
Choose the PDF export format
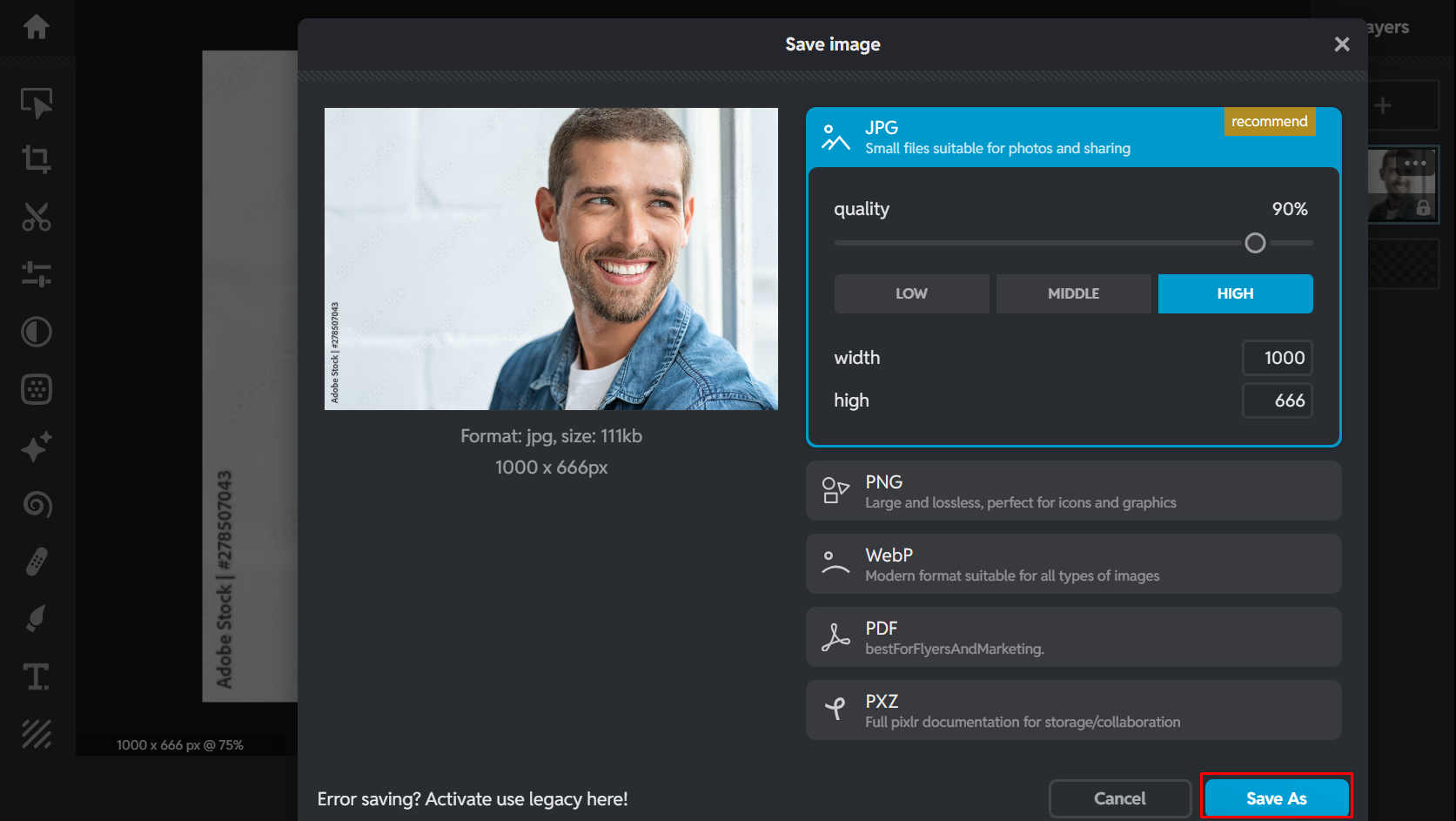click(1073, 636)
